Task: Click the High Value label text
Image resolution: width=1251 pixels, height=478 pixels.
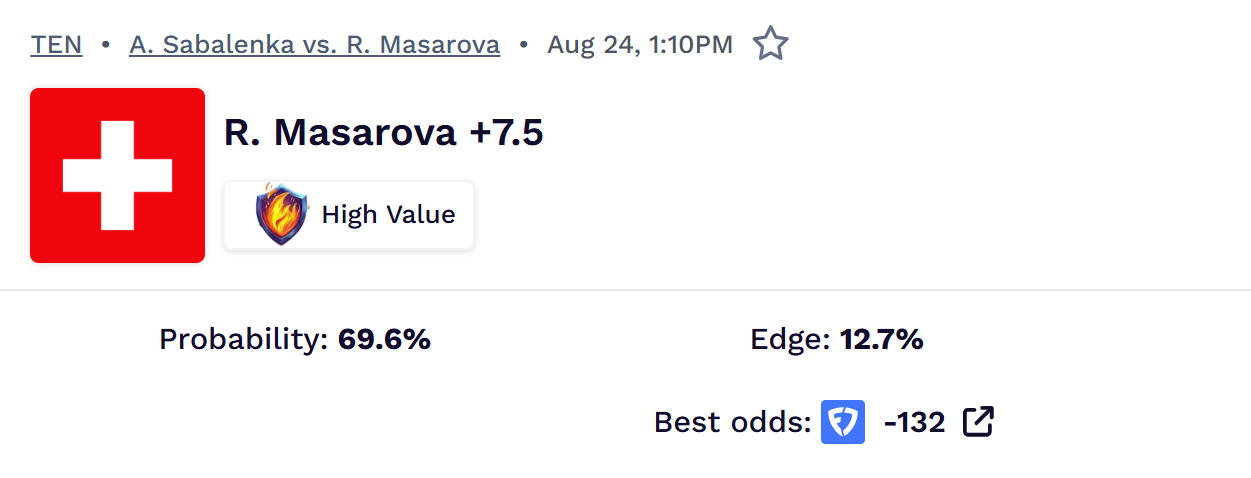Action: 389,215
